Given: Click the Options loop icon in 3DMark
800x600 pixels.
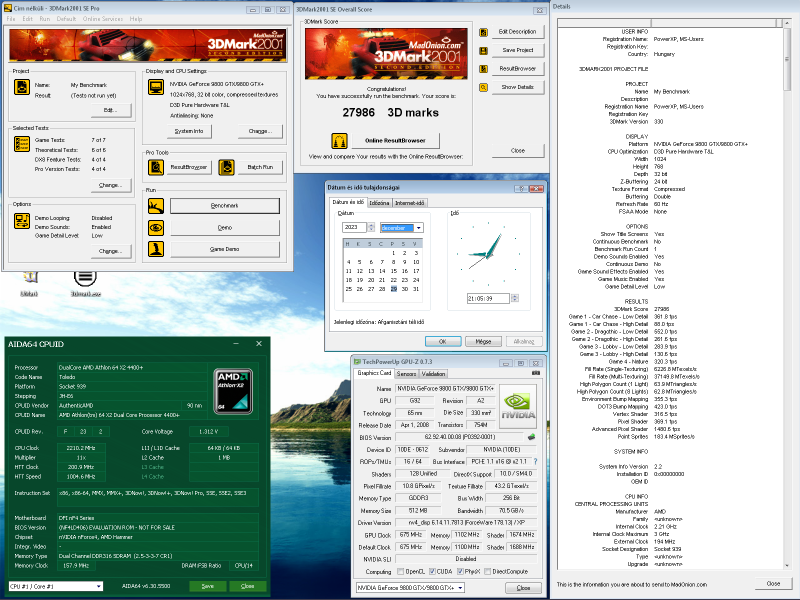Looking at the screenshot, I should click(21, 221).
